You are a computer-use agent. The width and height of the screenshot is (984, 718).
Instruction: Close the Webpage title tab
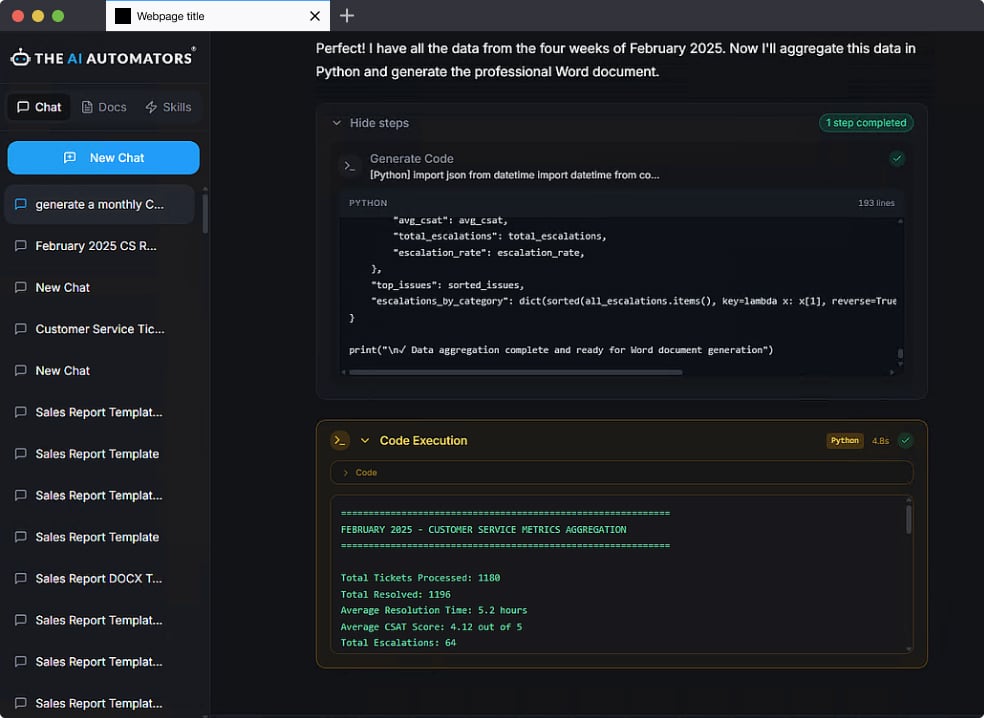click(315, 16)
